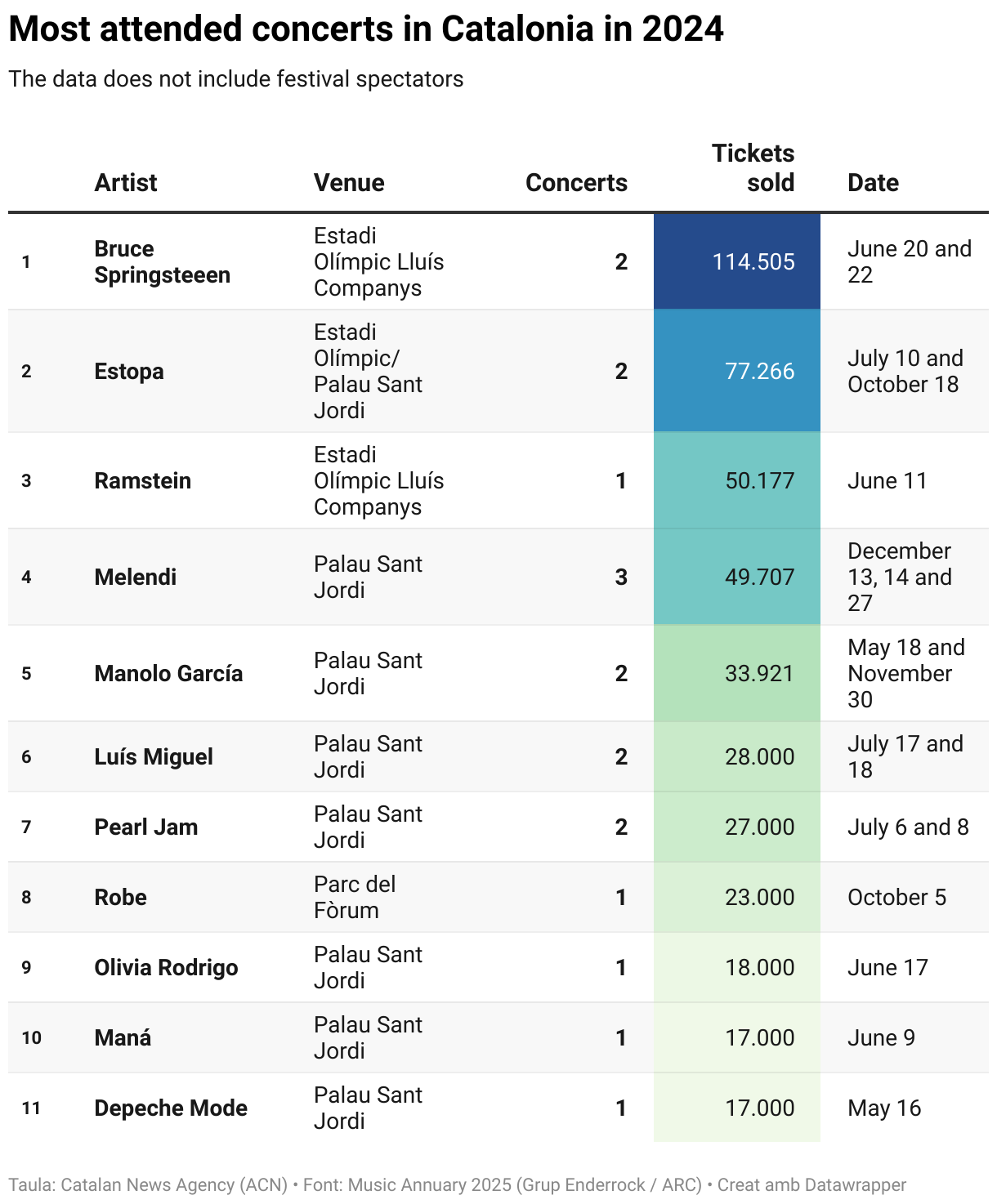Image resolution: width=997 pixels, height=1204 pixels.
Task: Click the Depeche Mode artist name
Action: 171,1108
